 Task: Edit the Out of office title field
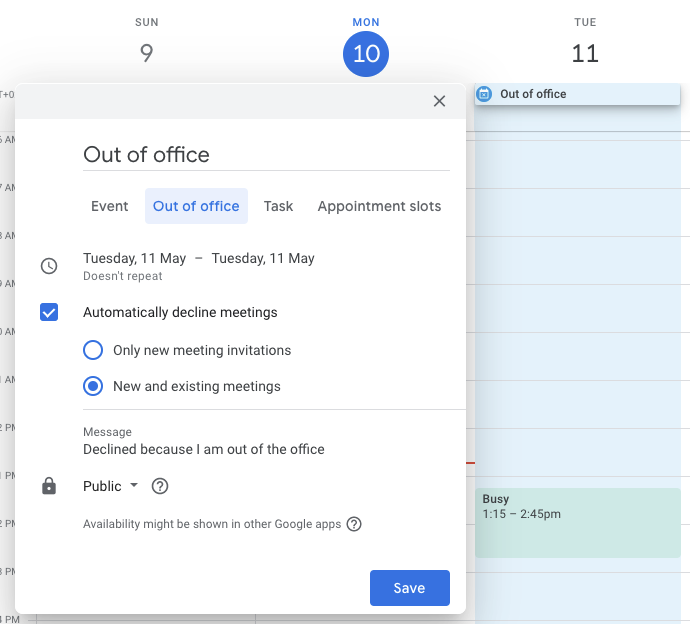coord(266,155)
